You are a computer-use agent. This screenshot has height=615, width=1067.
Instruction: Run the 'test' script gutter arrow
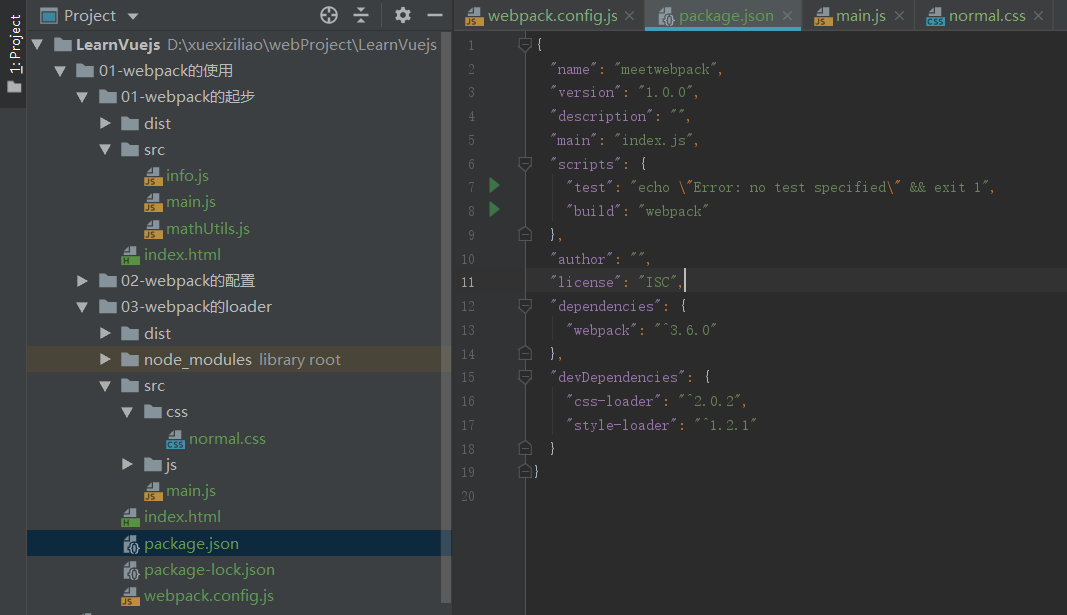494,186
